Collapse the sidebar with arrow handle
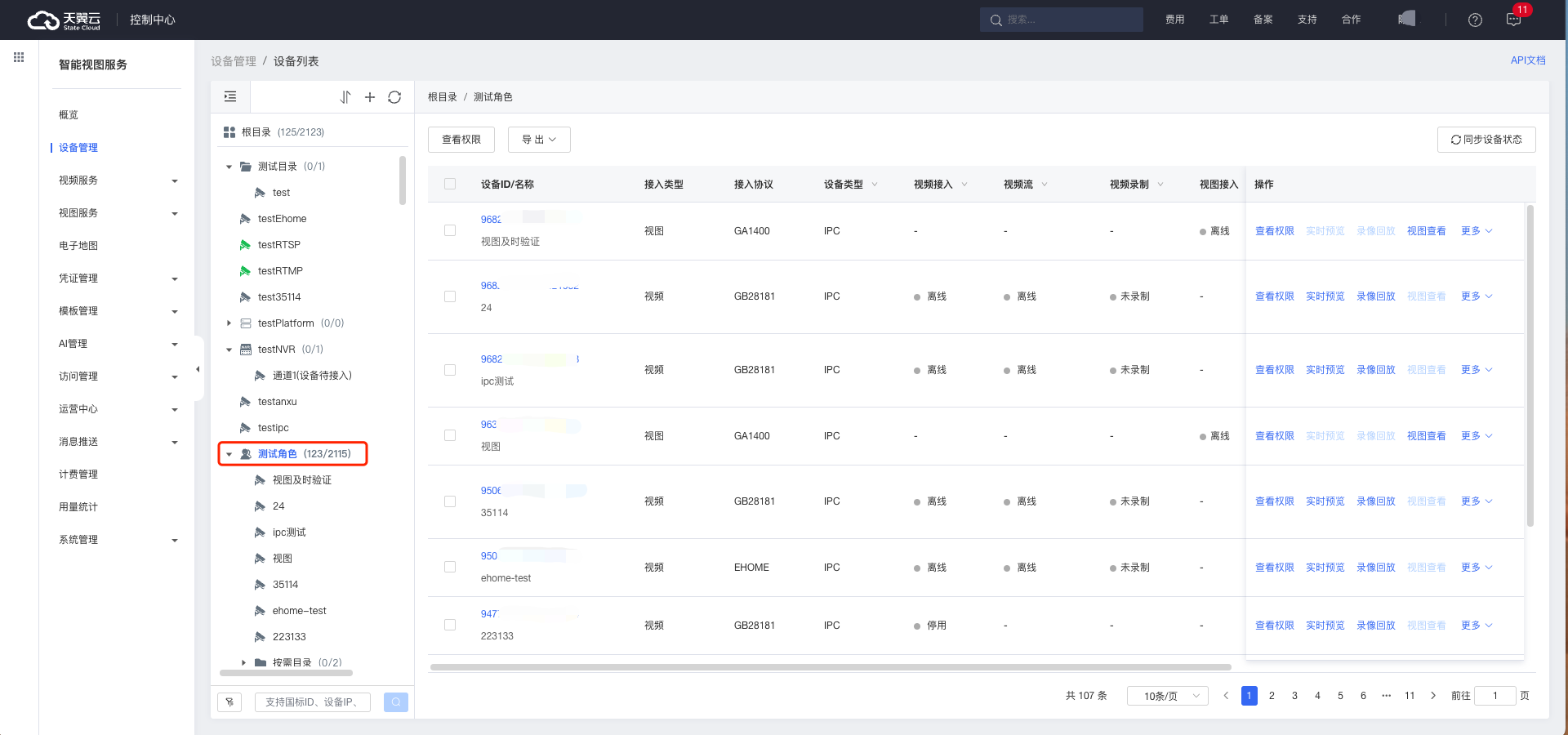 click(x=198, y=369)
